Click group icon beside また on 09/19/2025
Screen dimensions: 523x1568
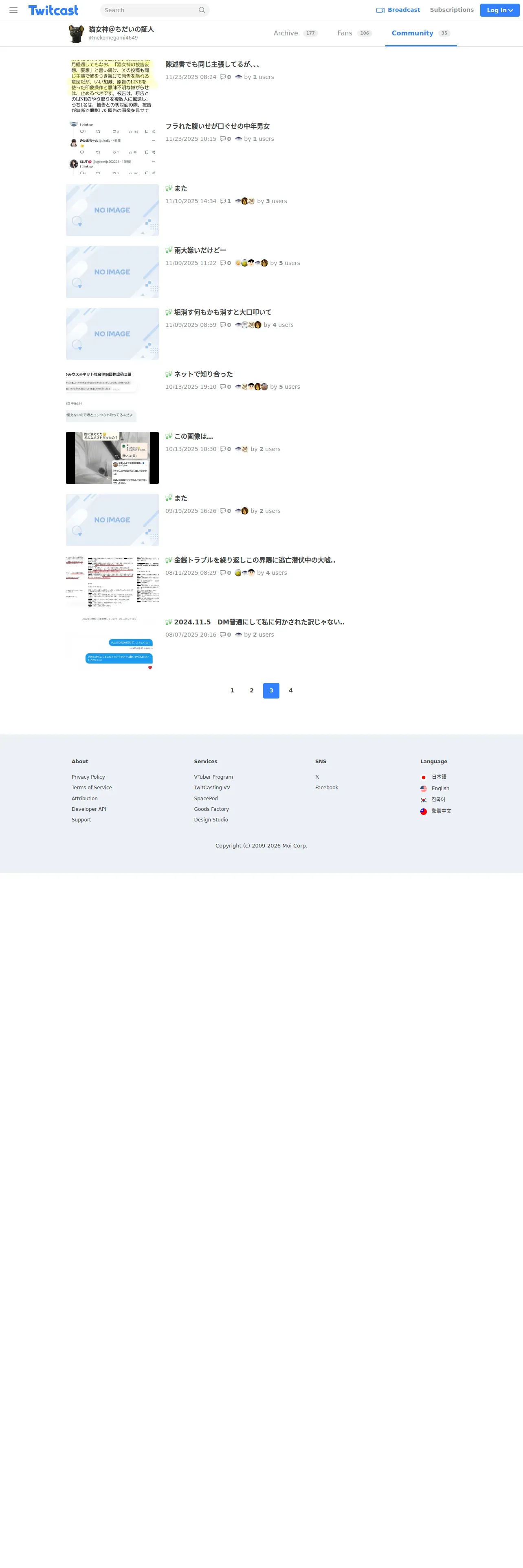[169, 499]
